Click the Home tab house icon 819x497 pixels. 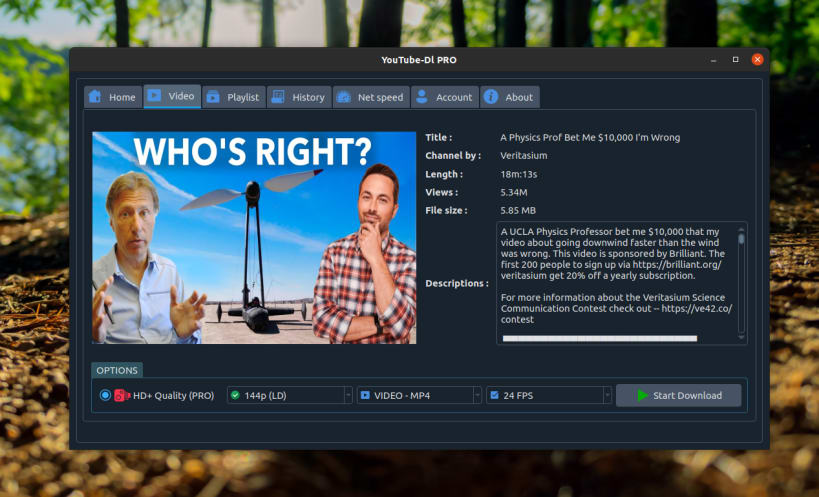pyautogui.click(x=95, y=97)
